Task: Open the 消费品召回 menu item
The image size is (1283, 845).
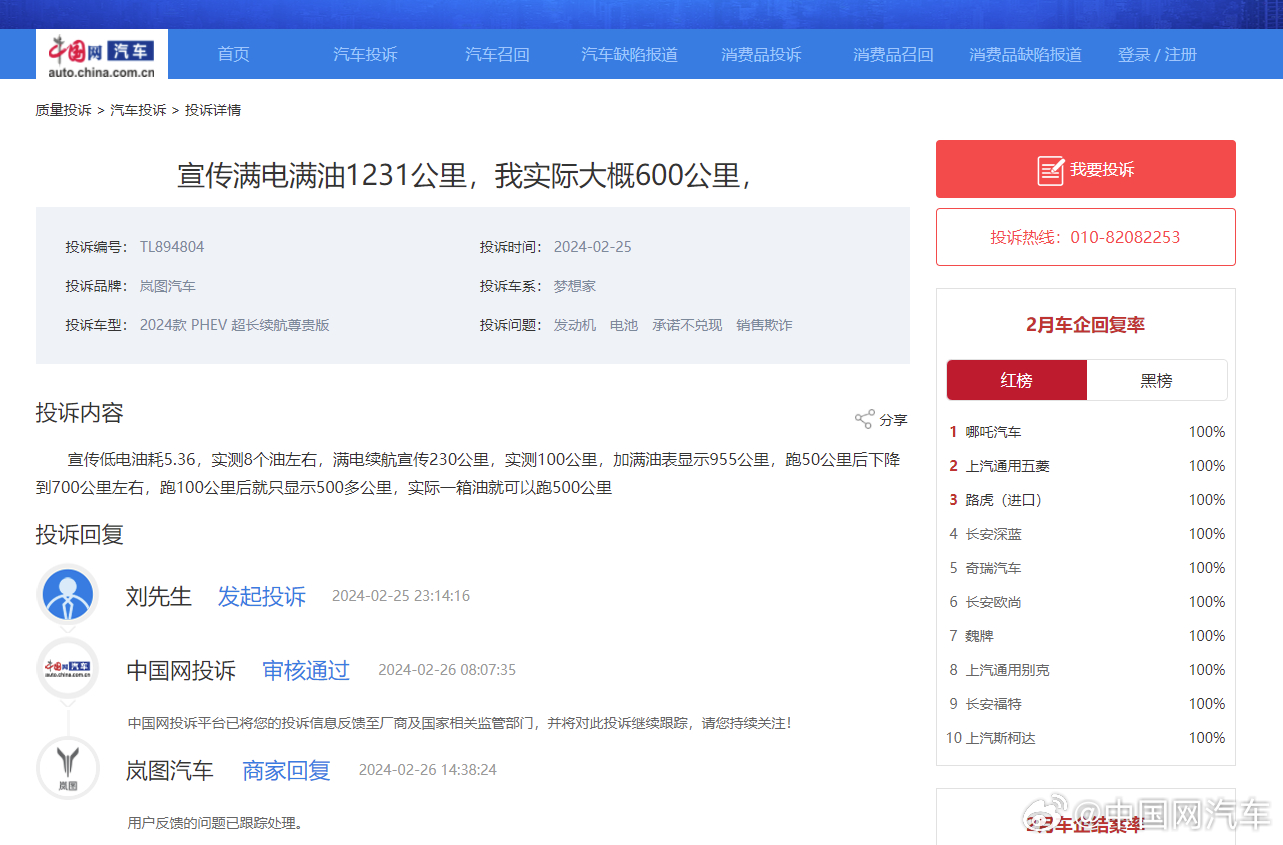Action: point(893,54)
